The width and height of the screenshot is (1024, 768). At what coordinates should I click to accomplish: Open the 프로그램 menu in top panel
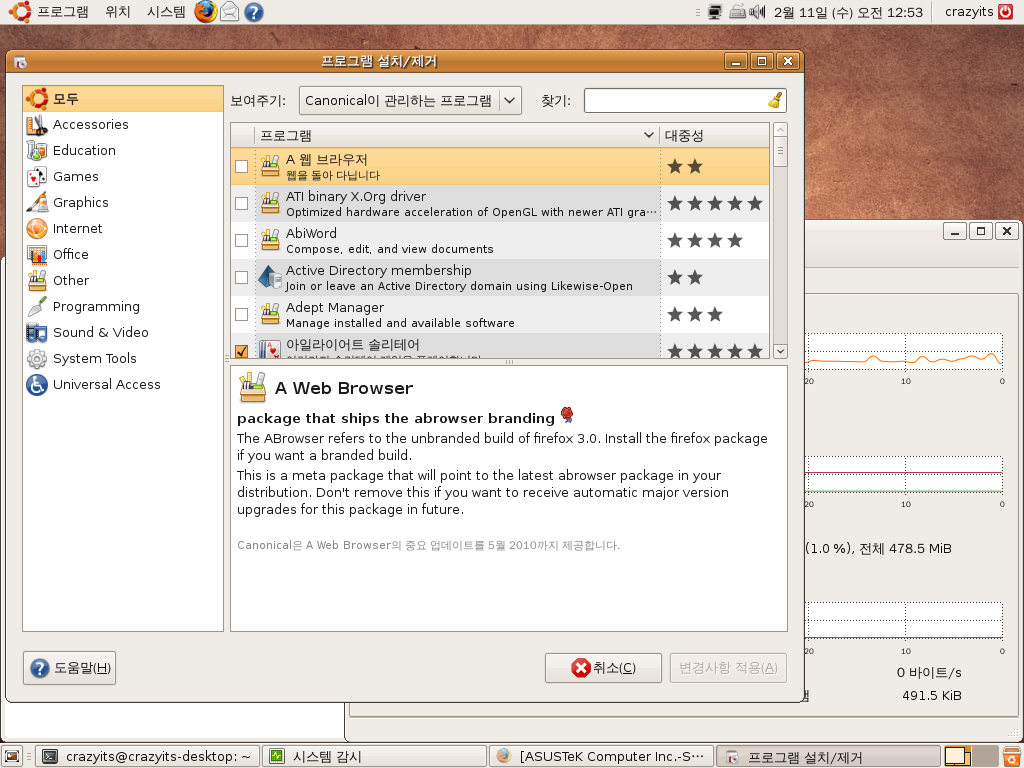click(x=63, y=12)
